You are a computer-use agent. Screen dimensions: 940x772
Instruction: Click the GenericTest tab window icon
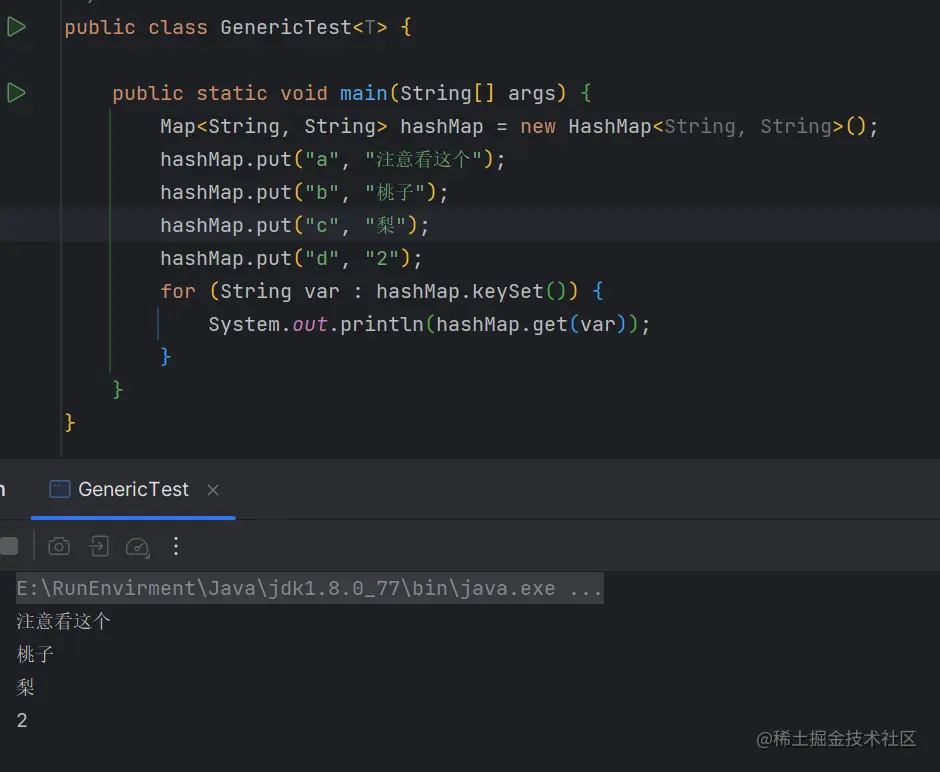[x=59, y=489]
